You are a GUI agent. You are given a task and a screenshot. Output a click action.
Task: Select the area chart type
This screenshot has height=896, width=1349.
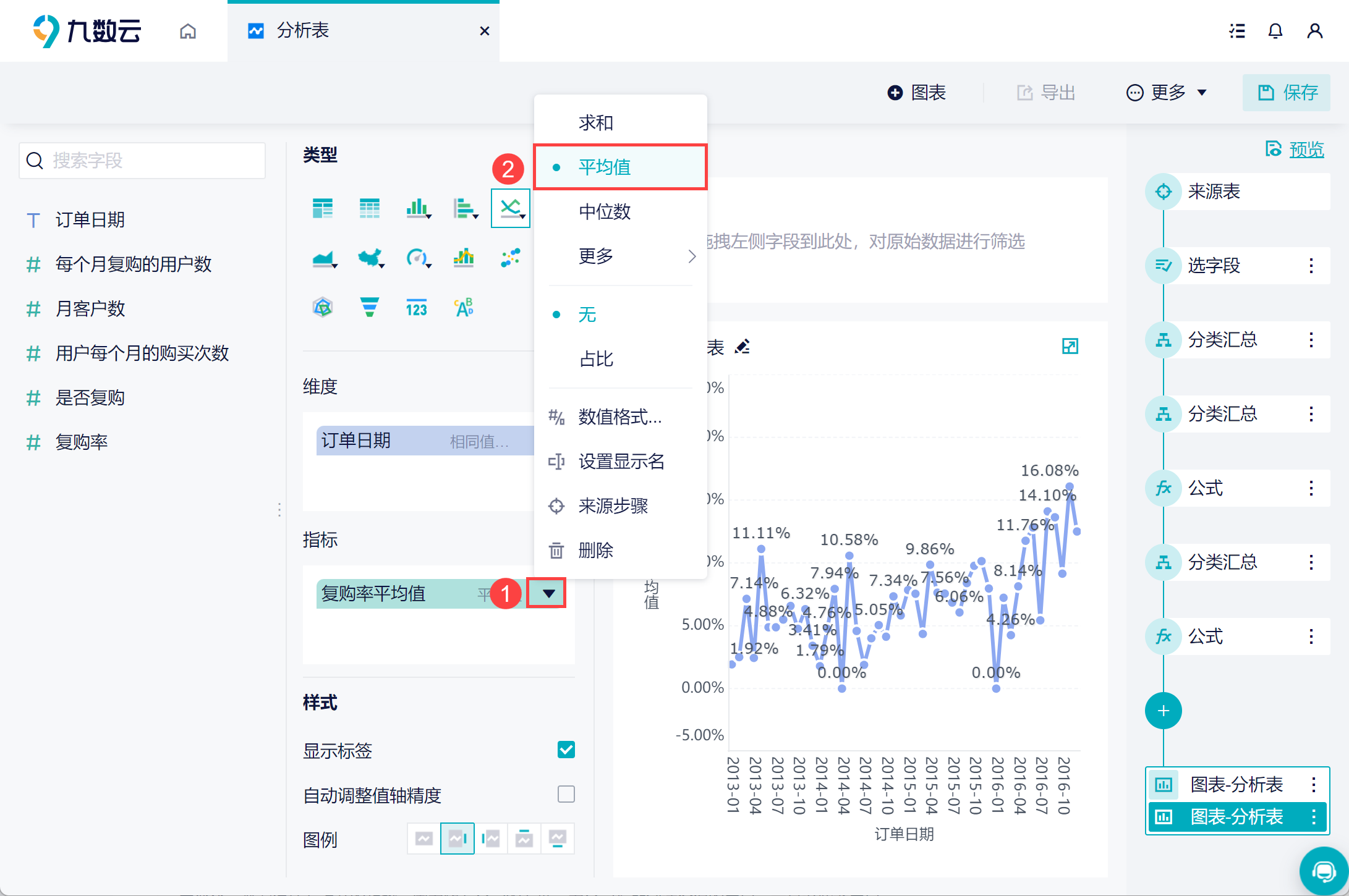[324, 258]
